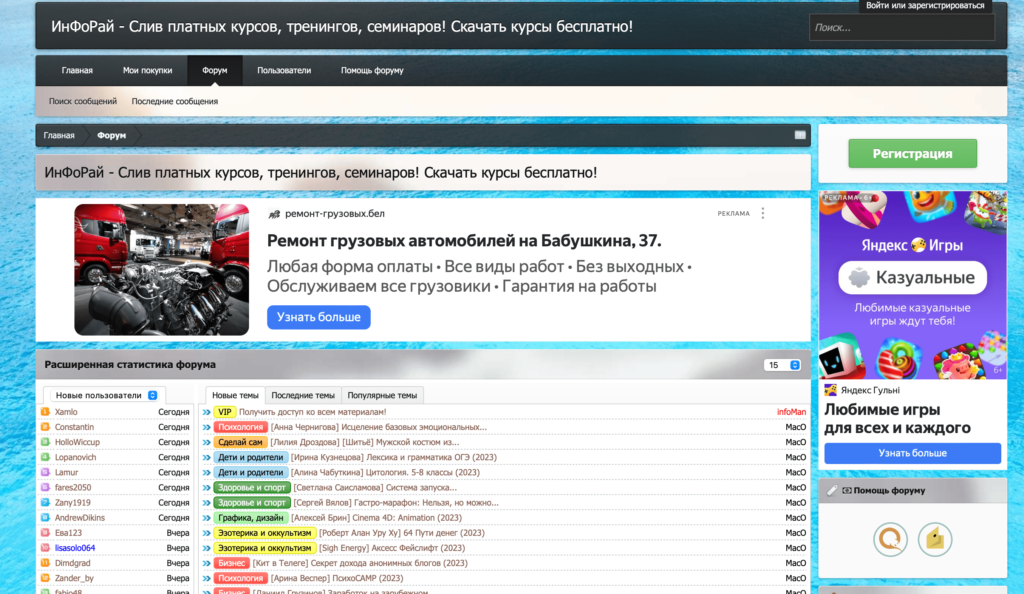
Task: Switch to the Новые темы tab
Action: pyautogui.click(x=235, y=395)
